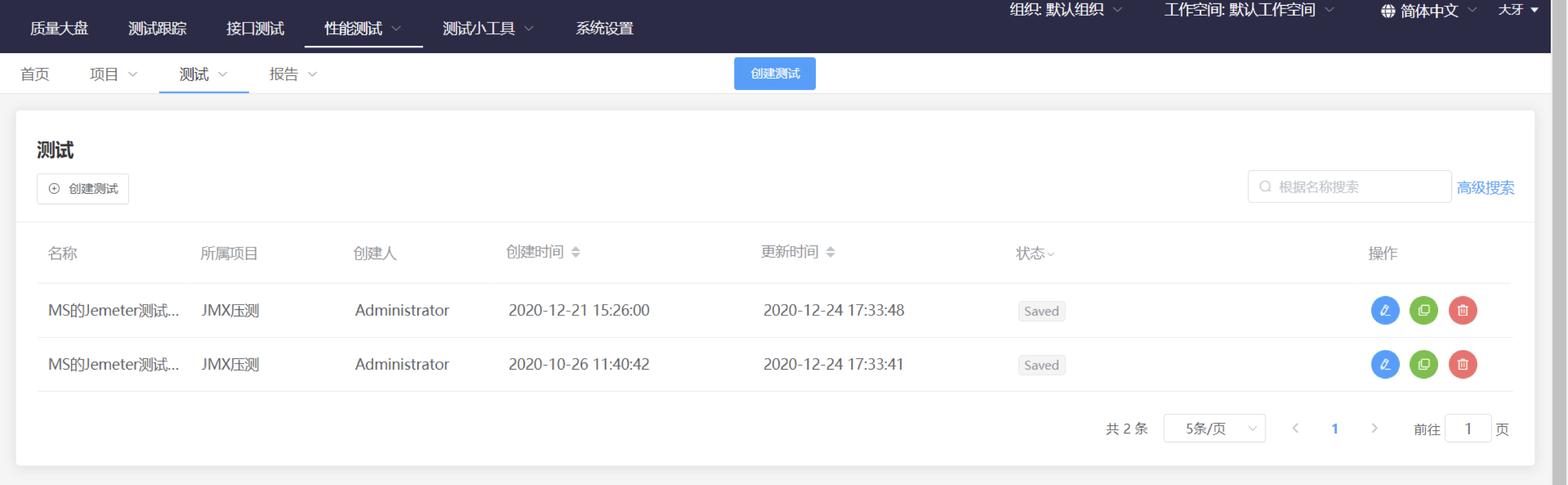The image size is (1568, 485).
Task: Edit the first MS的Jemeter测试 row
Action: (x=1385, y=311)
